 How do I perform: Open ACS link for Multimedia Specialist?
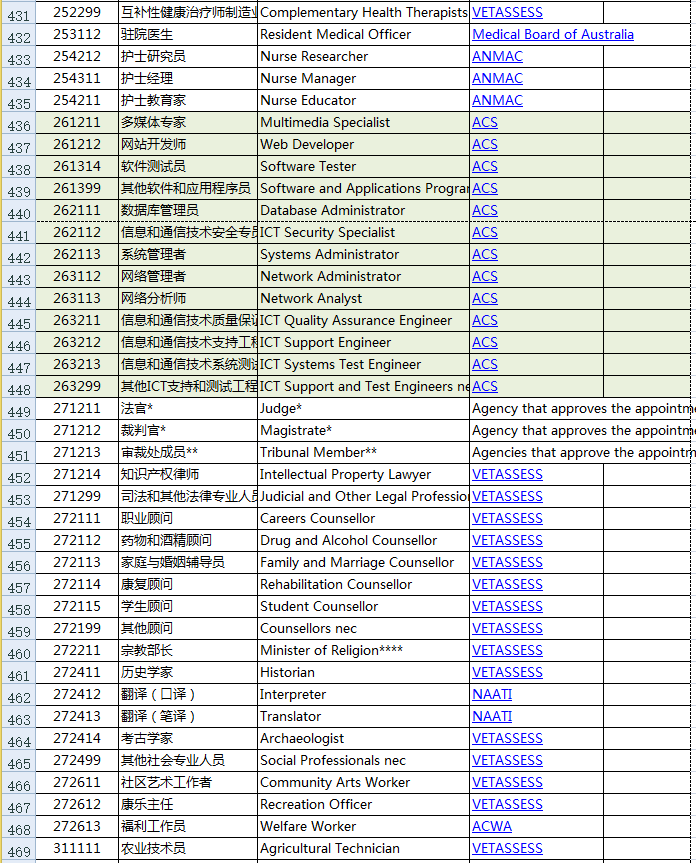point(485,123)
